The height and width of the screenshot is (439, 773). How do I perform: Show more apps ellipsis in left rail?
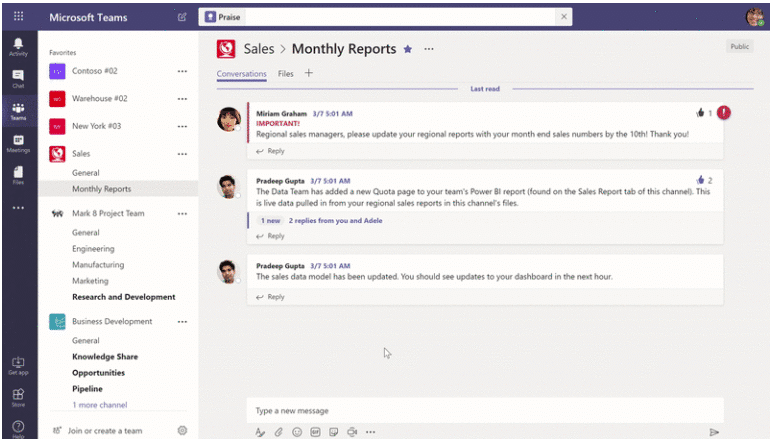pos(18,208)
